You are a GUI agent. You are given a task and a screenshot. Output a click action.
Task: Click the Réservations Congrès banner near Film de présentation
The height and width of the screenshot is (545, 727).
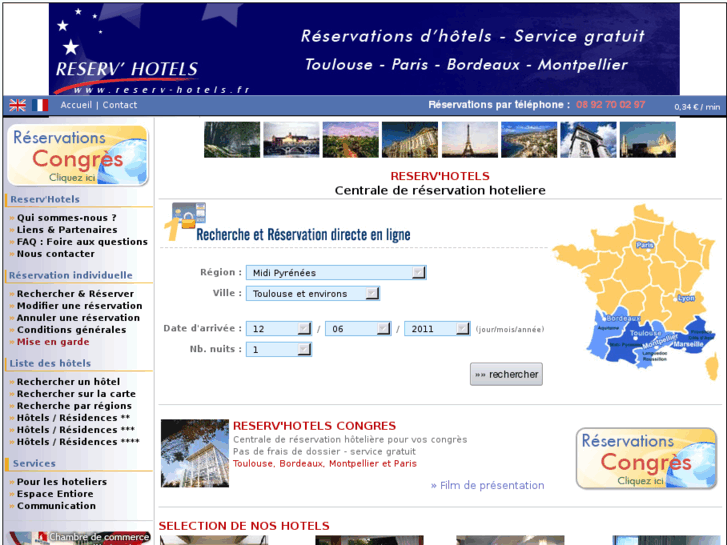(646, 458)
